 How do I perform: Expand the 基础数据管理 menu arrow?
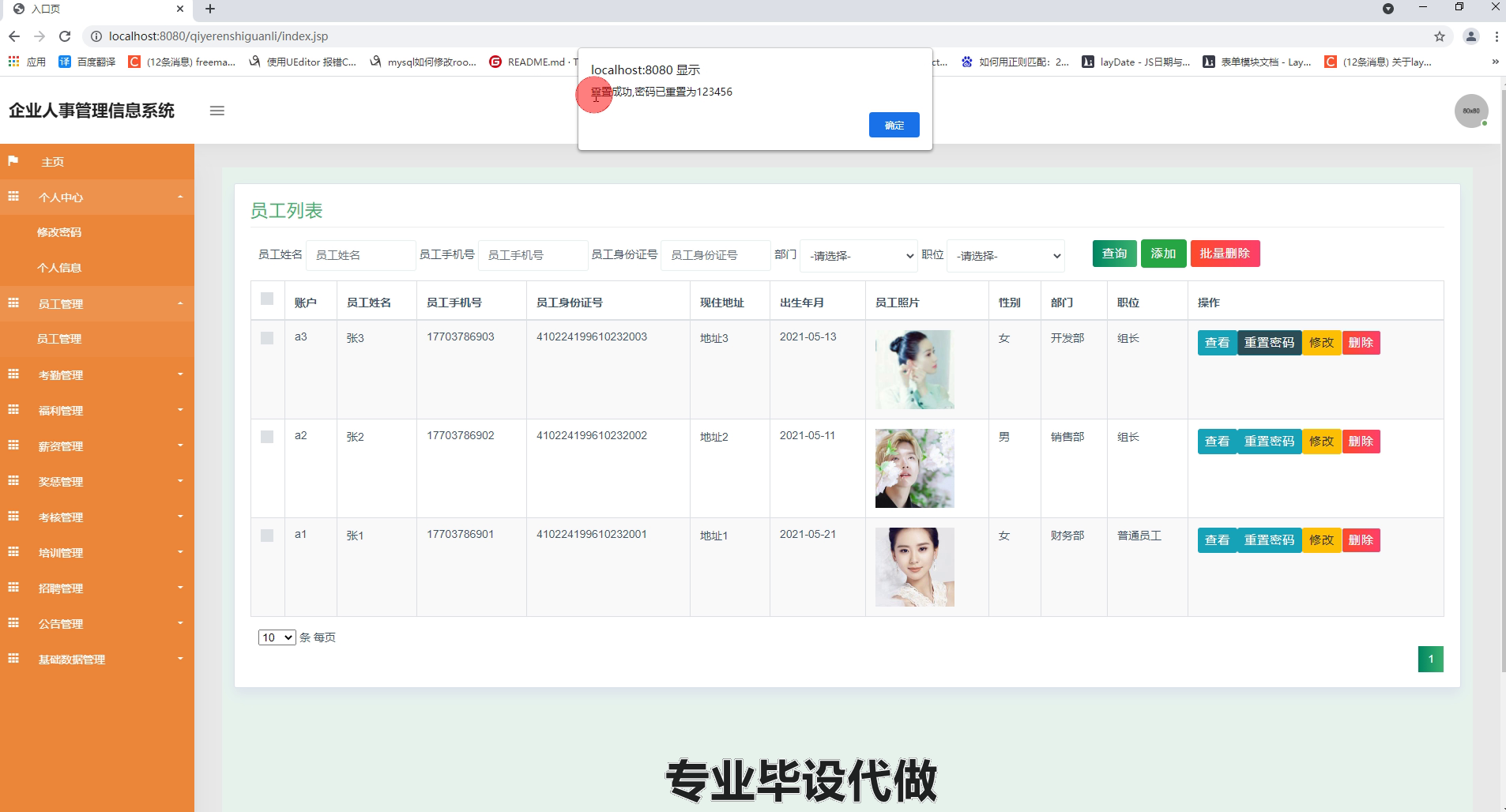point(180,659)
